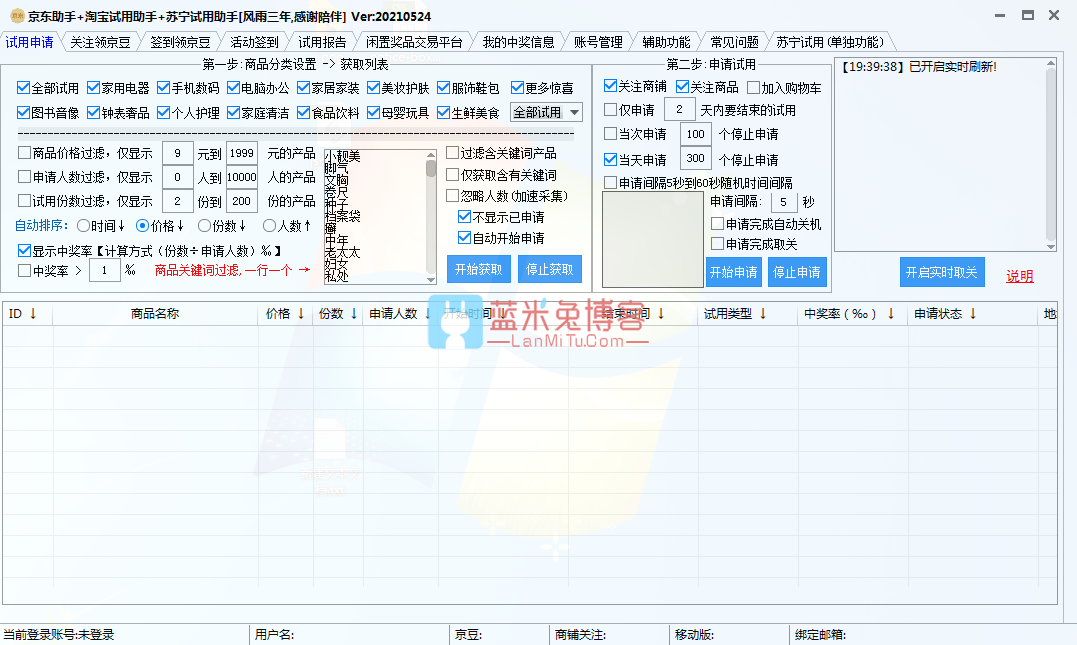Image resolution: width=1077 pixels, height=645 pixels.
Task: Switch to the 辅助功能 tab
Action: tap(666, 43)
